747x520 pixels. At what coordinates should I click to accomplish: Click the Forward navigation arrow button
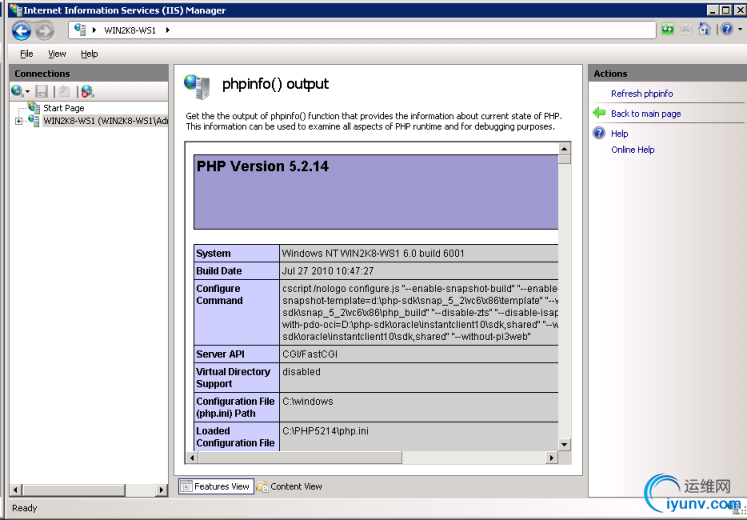45,31
